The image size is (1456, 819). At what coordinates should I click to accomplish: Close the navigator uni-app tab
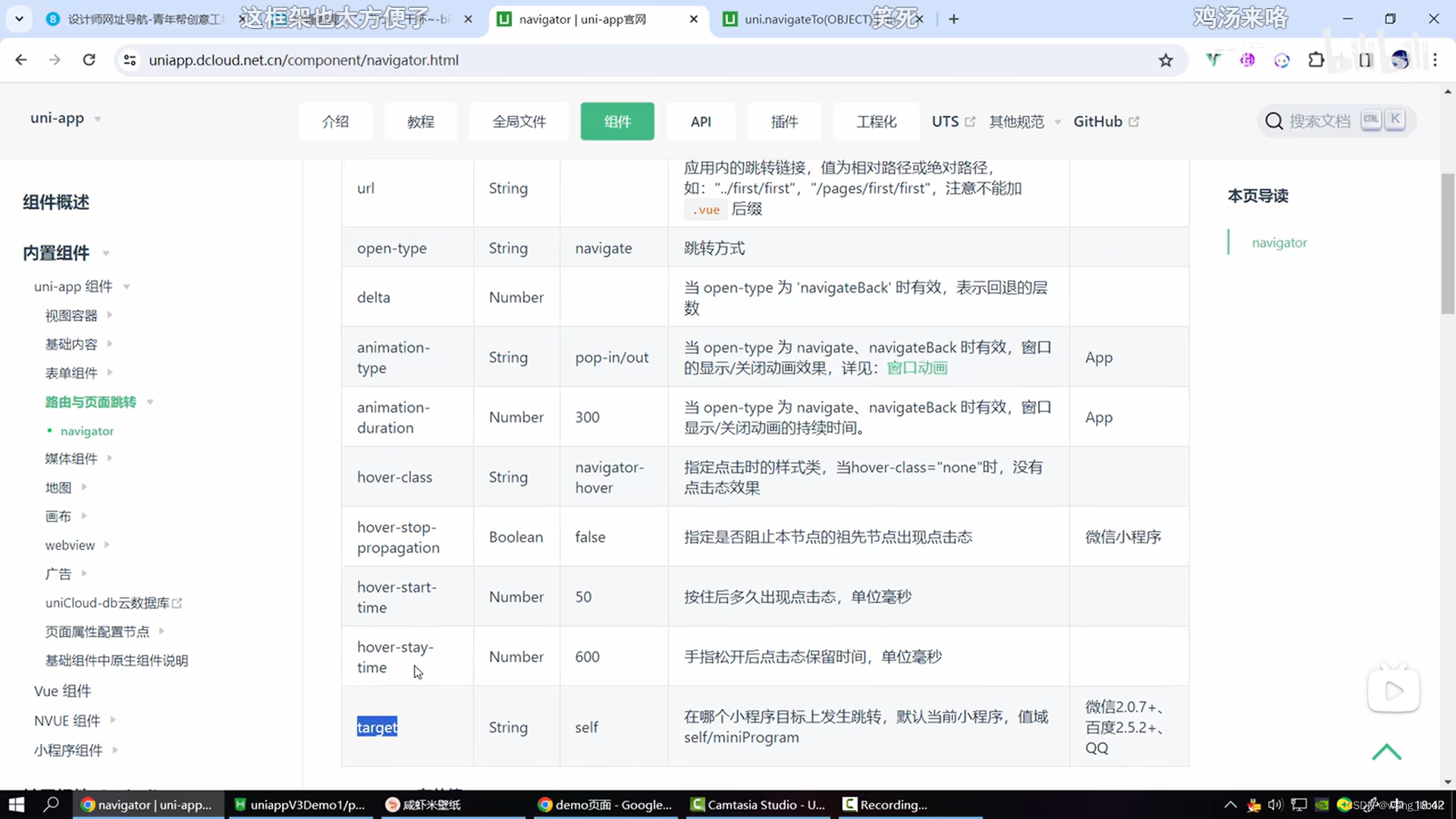[x=694, y=19]
